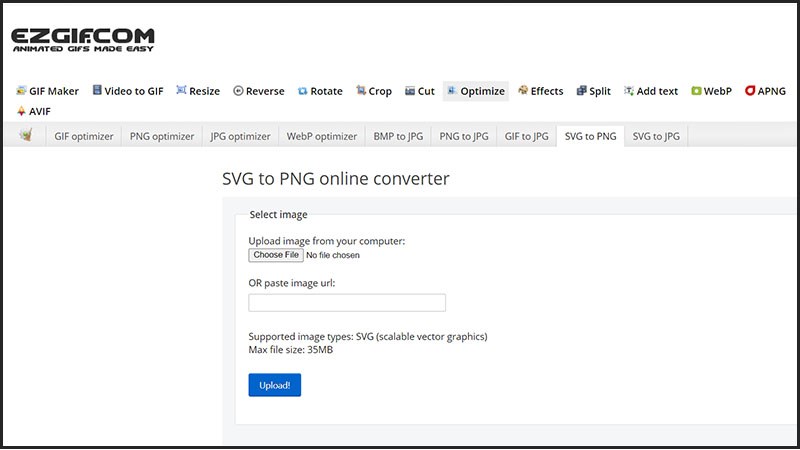Open the GIF Maker text link
This screenshot has width=800, height=450.
point(54,91)
